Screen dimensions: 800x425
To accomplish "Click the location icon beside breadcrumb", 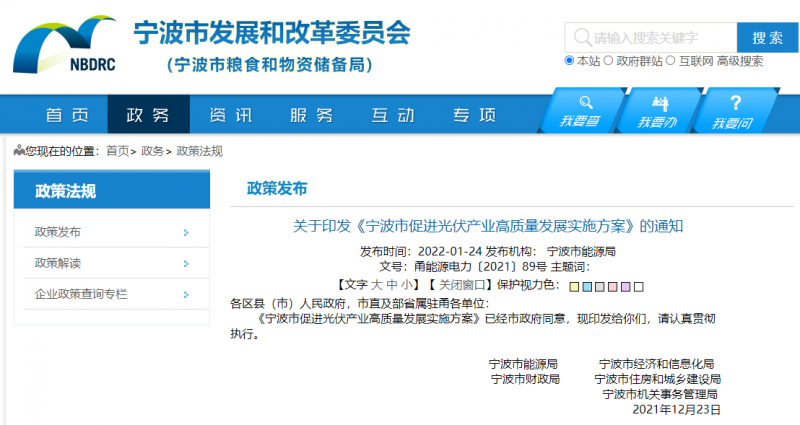I will click(x=19, y=151).
